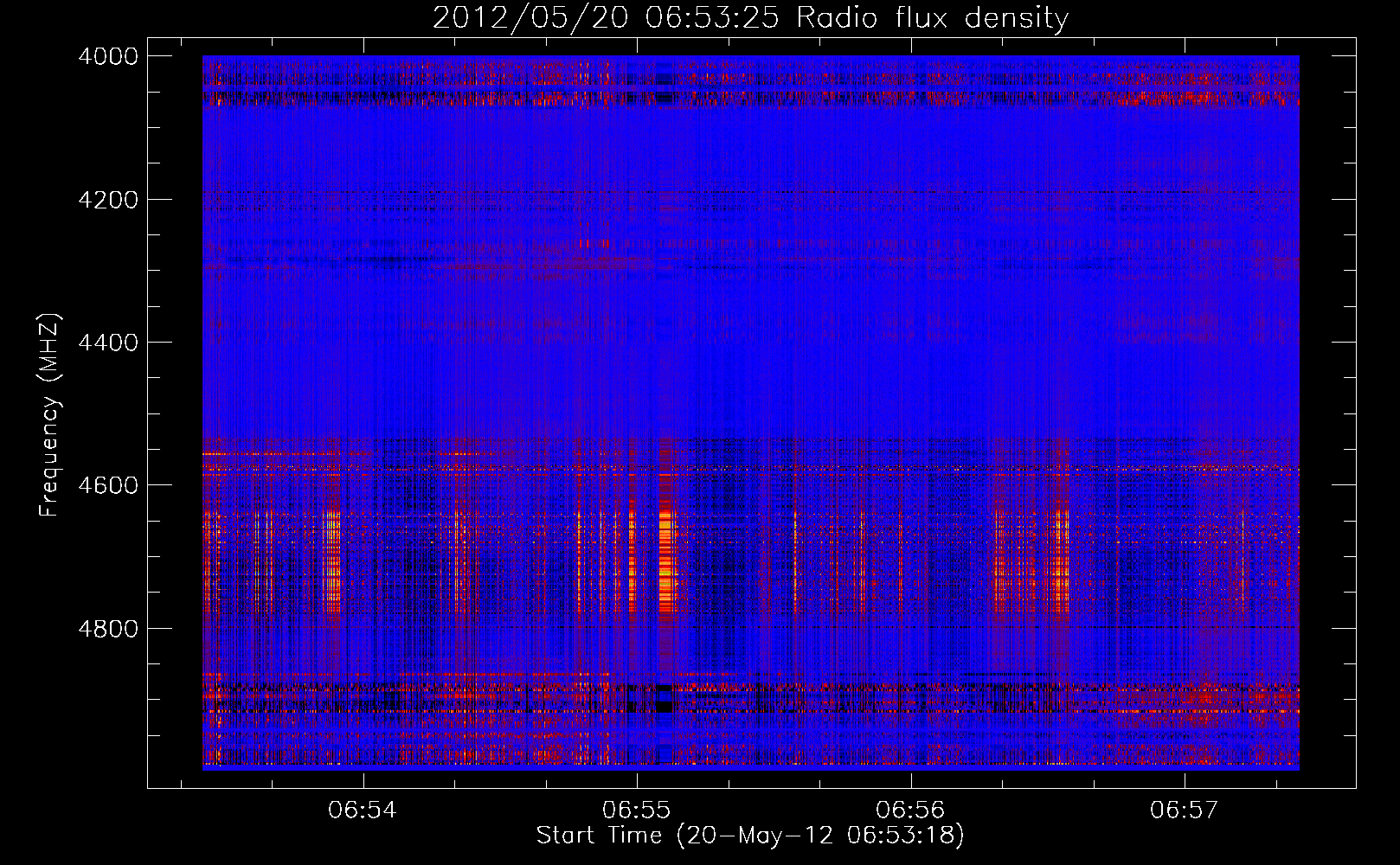This screenshot has width=1400, height=865.
Task: Click the 'Start Time (20-May-12 06:53:18)' label
Action: tap(750, 836)
